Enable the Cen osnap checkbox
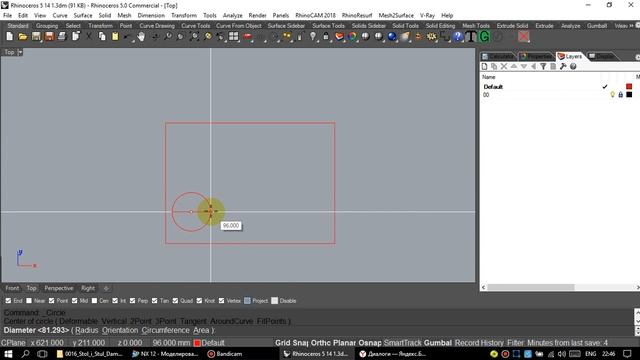 pos(94,300)
